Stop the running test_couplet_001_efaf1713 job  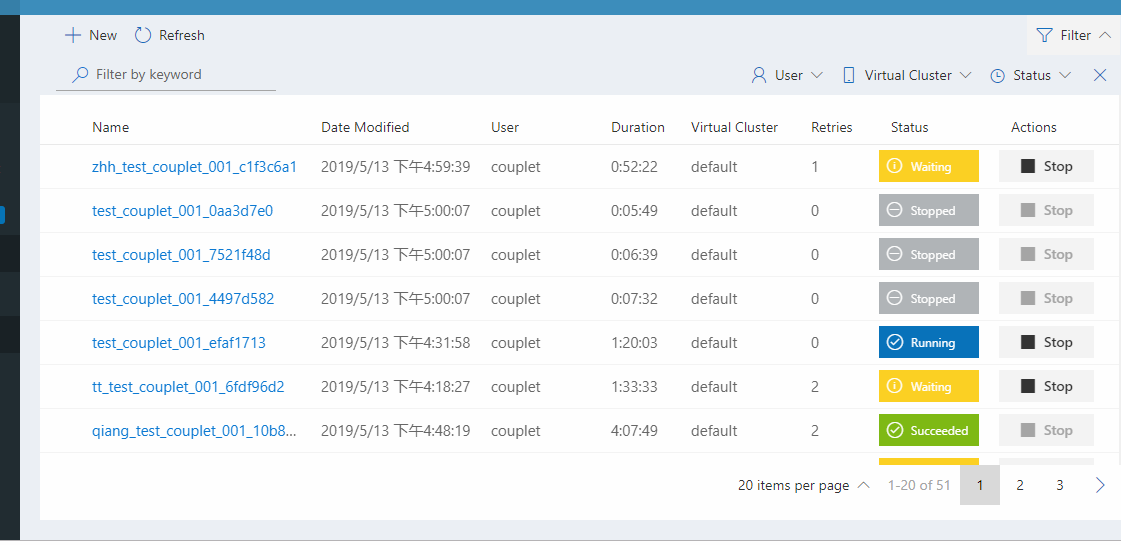coord(1046,343)
